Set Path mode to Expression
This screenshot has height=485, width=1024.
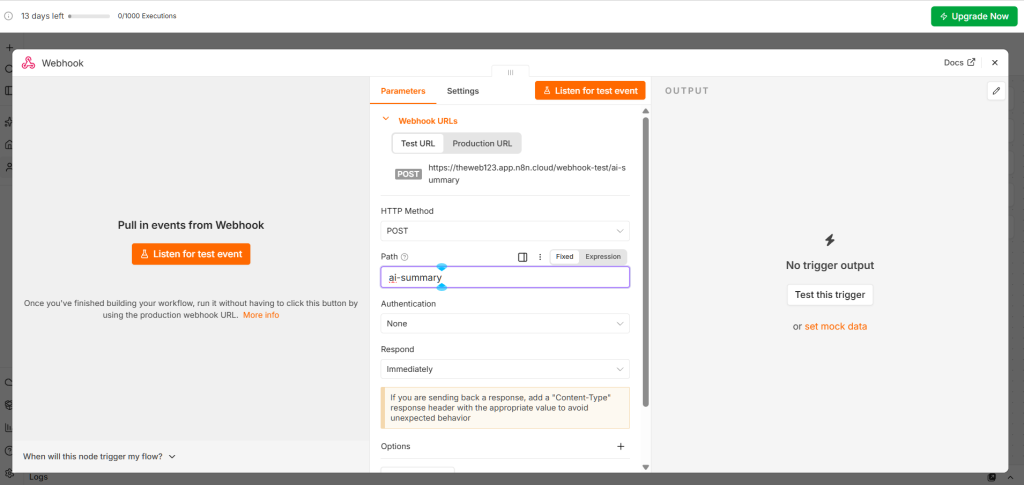[603, 257]
